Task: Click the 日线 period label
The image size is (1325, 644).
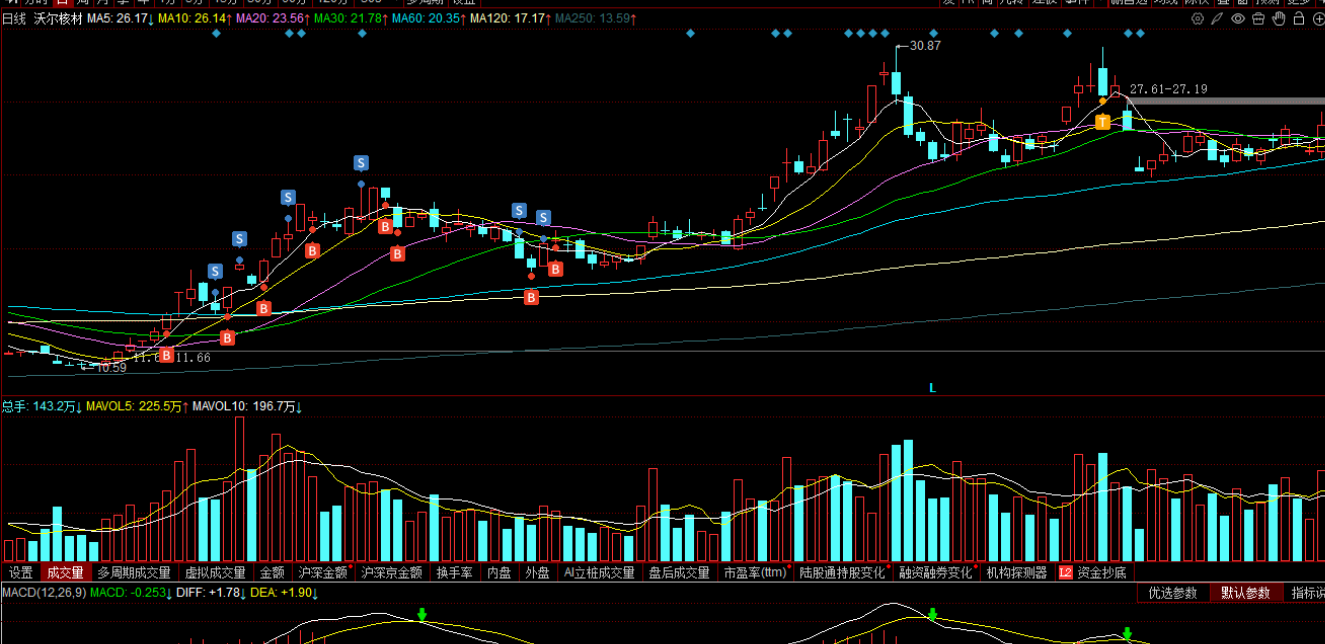Action: point(15,19)
